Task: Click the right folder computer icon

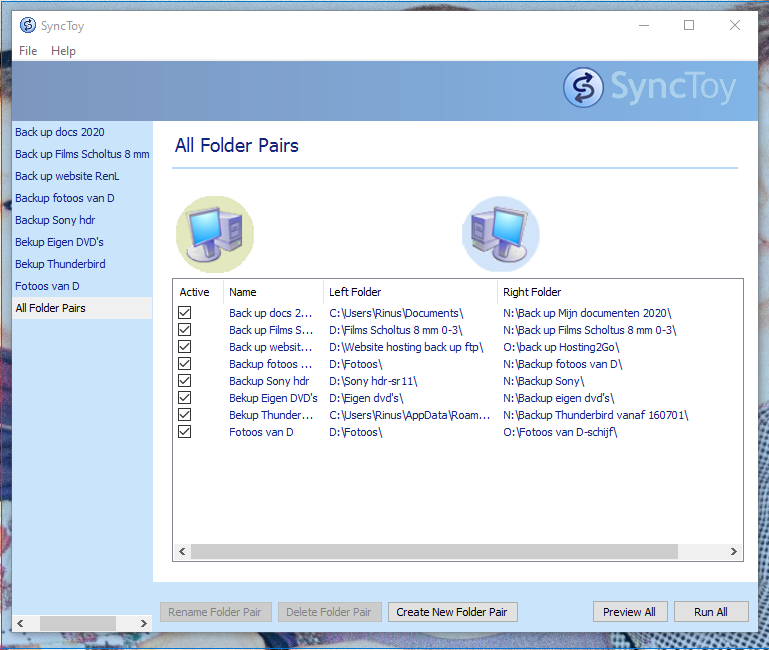Action: coord(501,234)
